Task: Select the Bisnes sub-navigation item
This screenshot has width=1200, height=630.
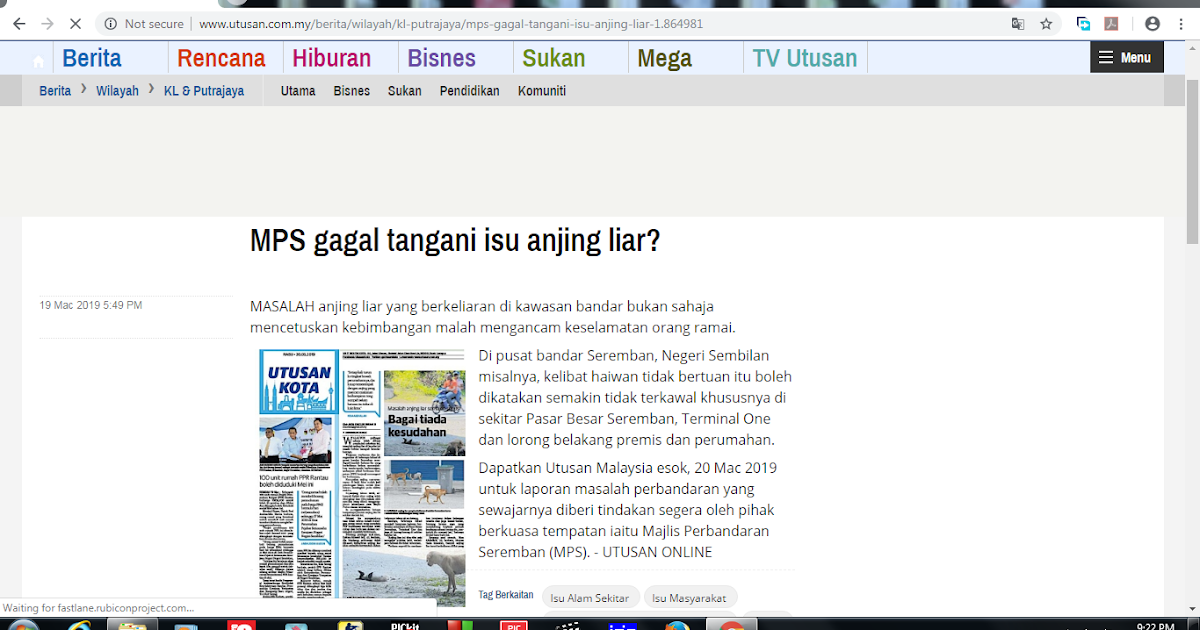Action: coord(352,91)
